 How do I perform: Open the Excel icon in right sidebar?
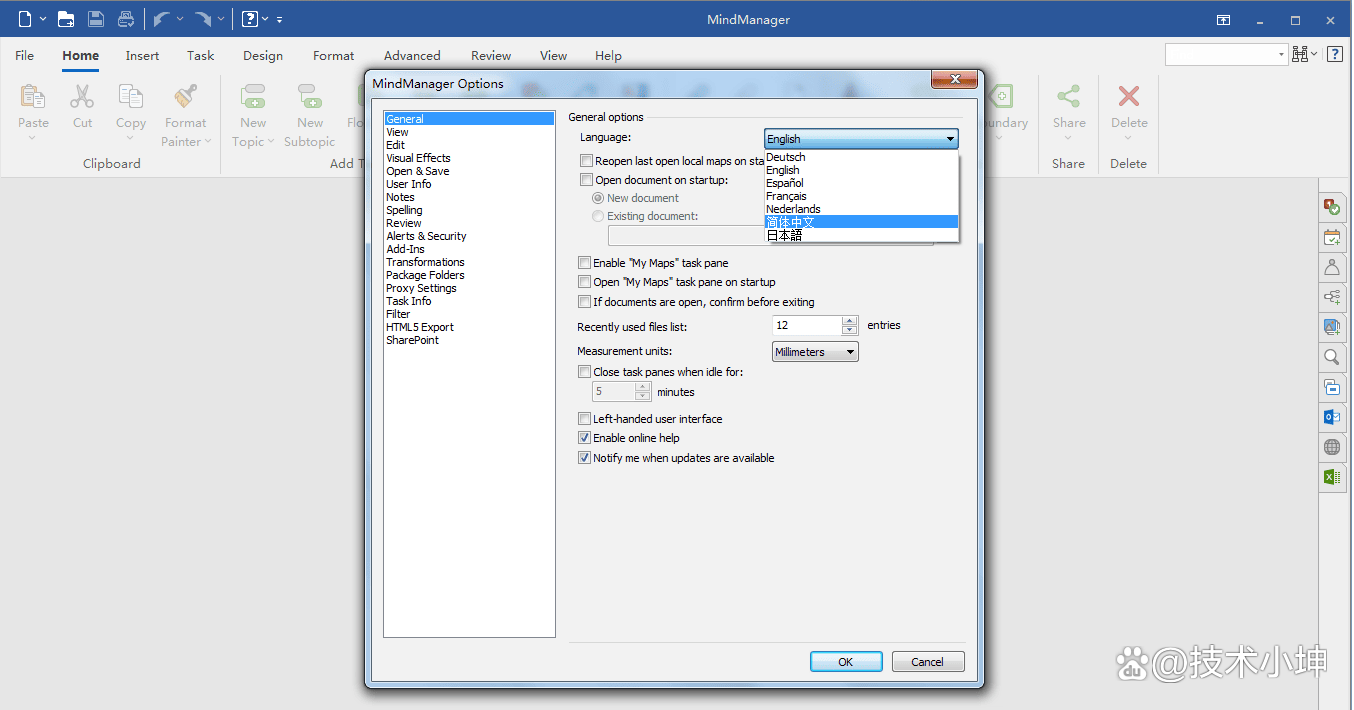click(x=1331, y=477)
